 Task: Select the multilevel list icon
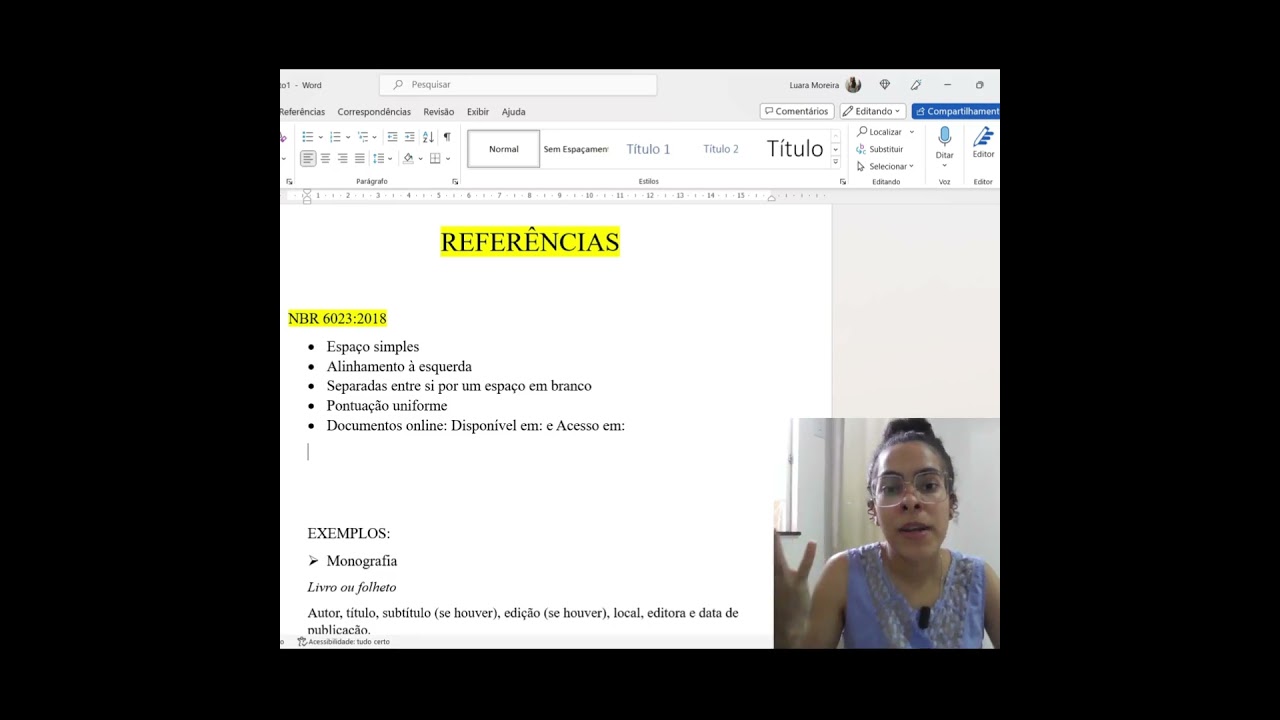[363, 137]
